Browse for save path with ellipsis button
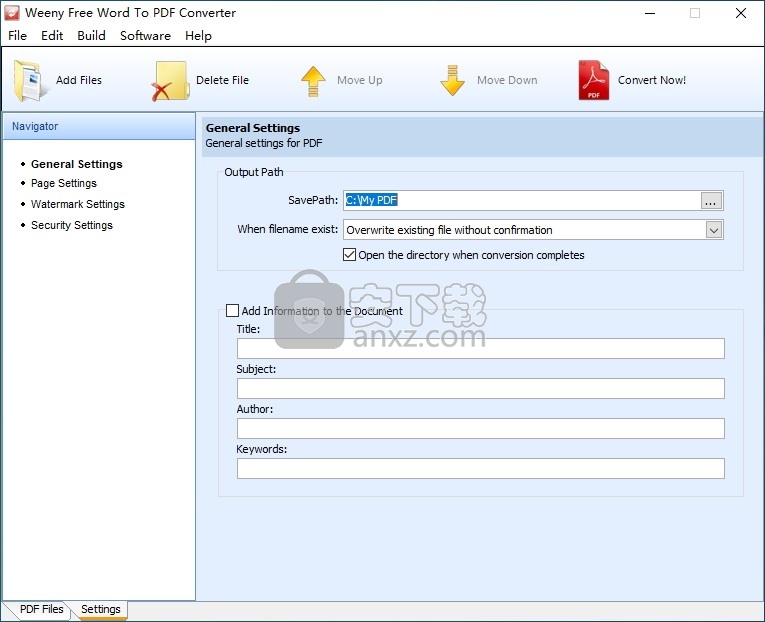 click(x=711, y=201)
